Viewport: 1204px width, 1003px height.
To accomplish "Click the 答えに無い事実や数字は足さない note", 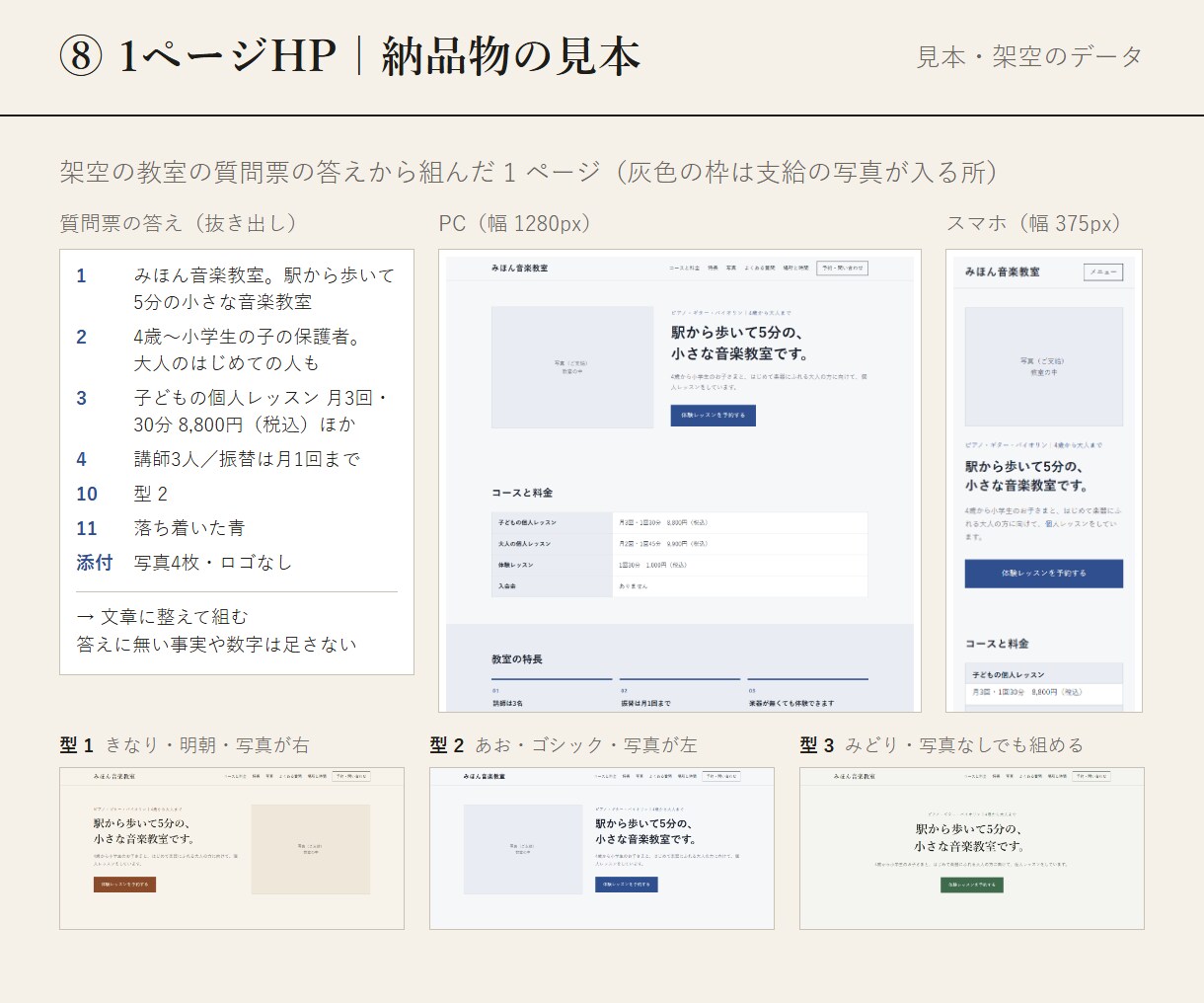I will pyautogui.click(x=216, y=645).
